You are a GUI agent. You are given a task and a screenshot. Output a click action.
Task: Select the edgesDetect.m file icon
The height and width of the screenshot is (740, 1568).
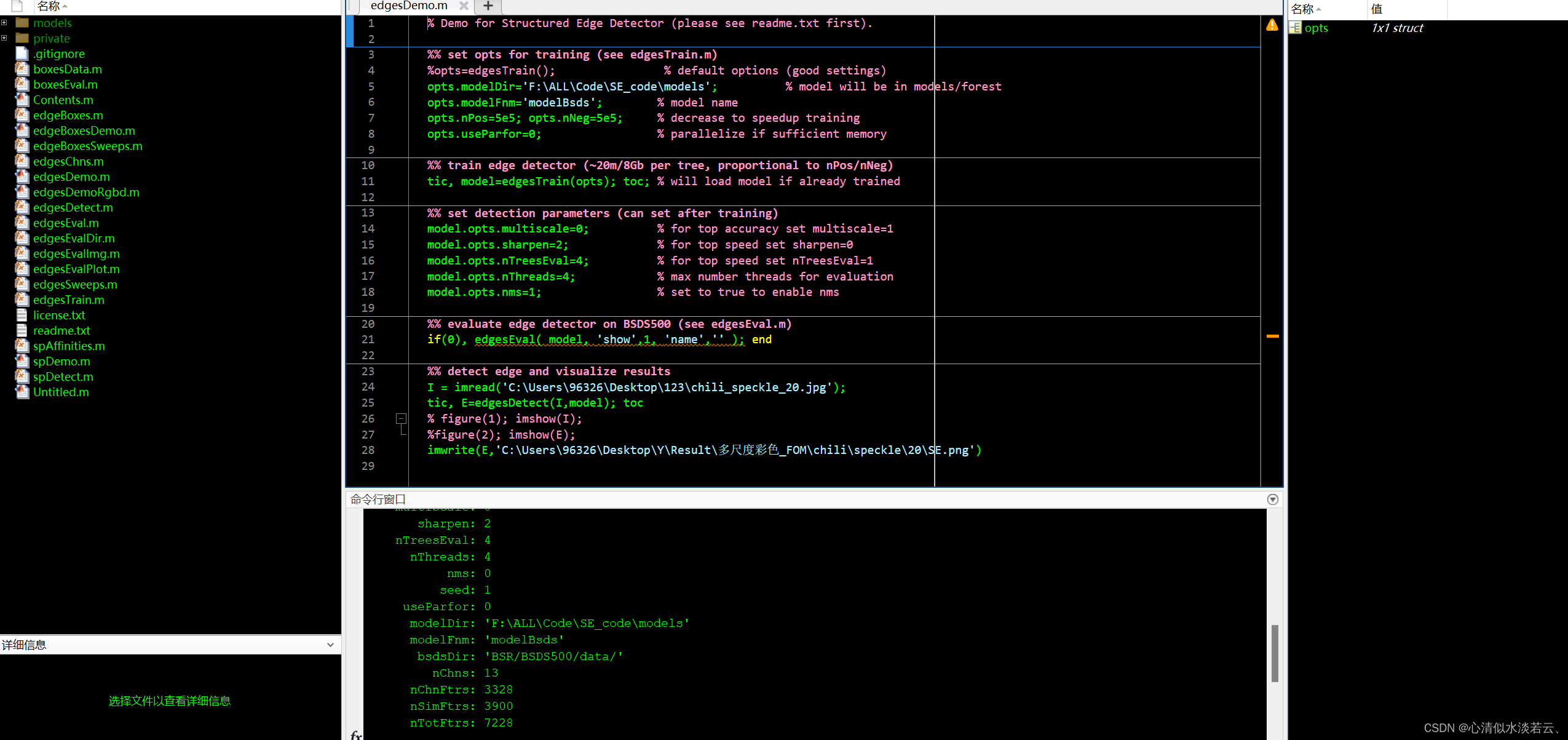(x=22, y=207)
